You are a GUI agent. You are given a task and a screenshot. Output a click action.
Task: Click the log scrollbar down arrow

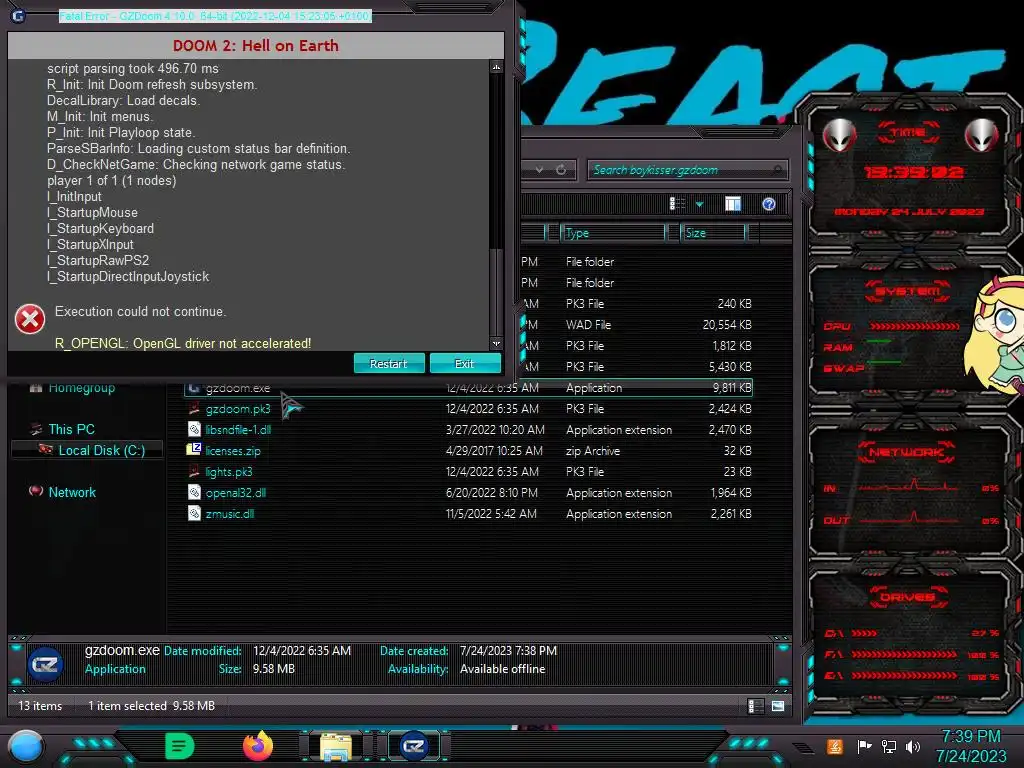click(x=496, y=344)
